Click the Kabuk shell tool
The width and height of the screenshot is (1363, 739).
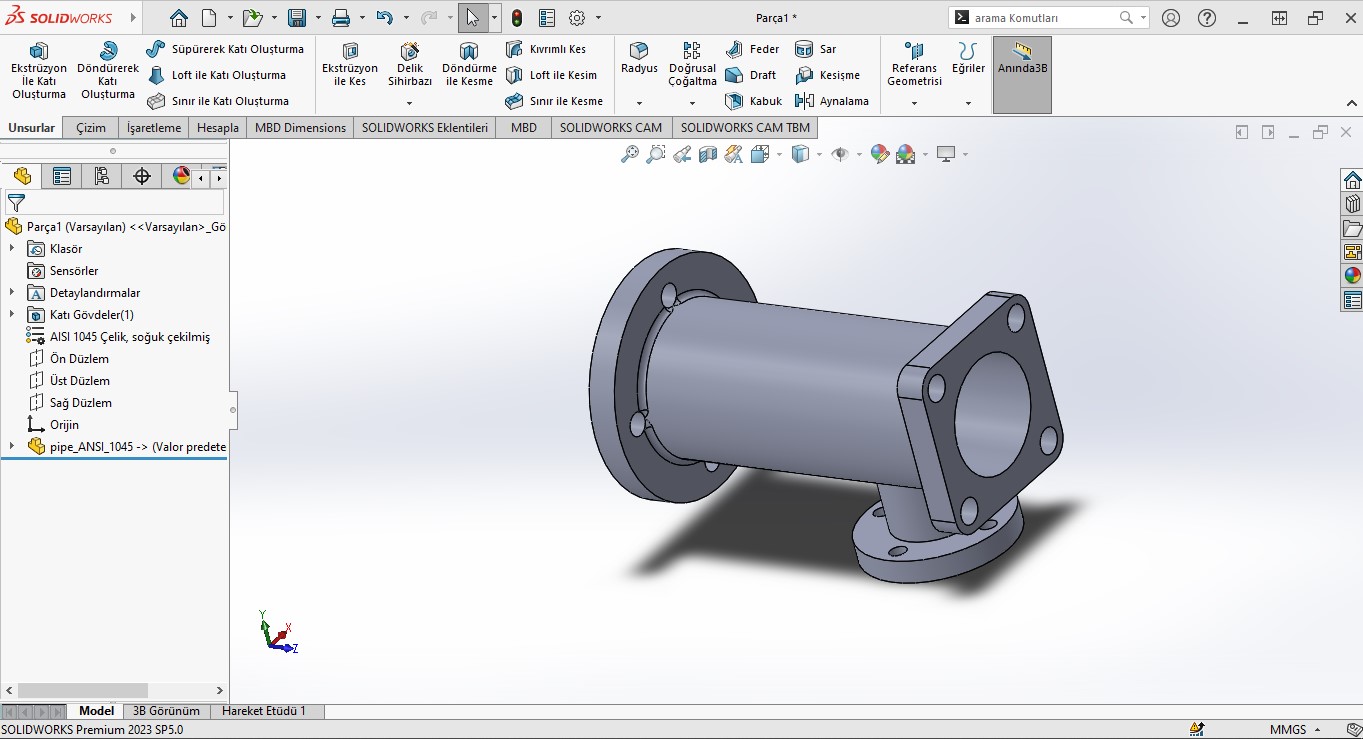click(754, 101)
